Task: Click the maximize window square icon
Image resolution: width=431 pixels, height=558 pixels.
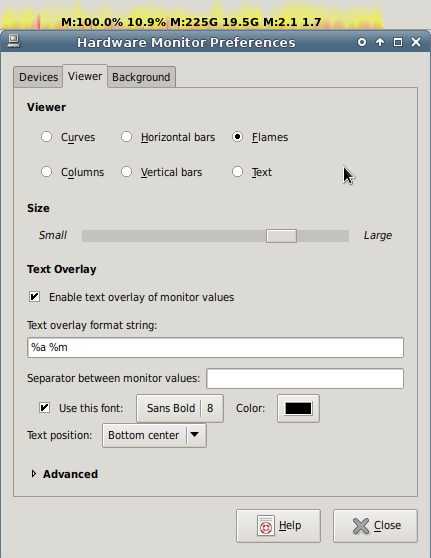Action: coord(398,42)
